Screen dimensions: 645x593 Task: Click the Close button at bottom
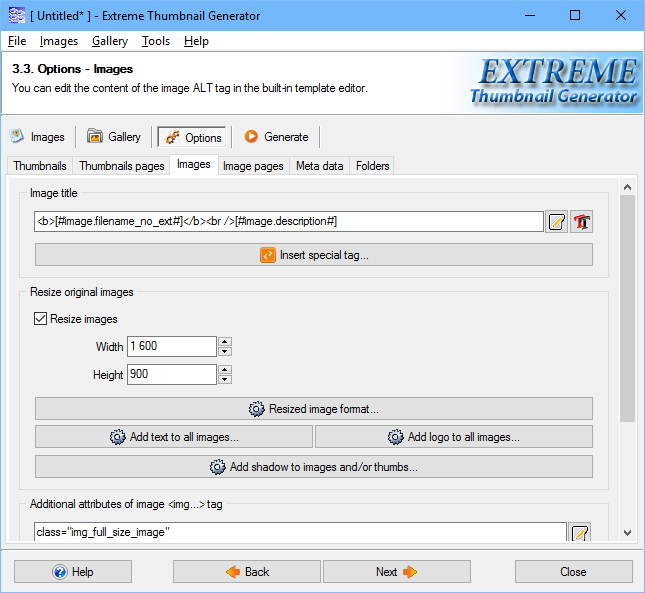(x=574, y=572)
